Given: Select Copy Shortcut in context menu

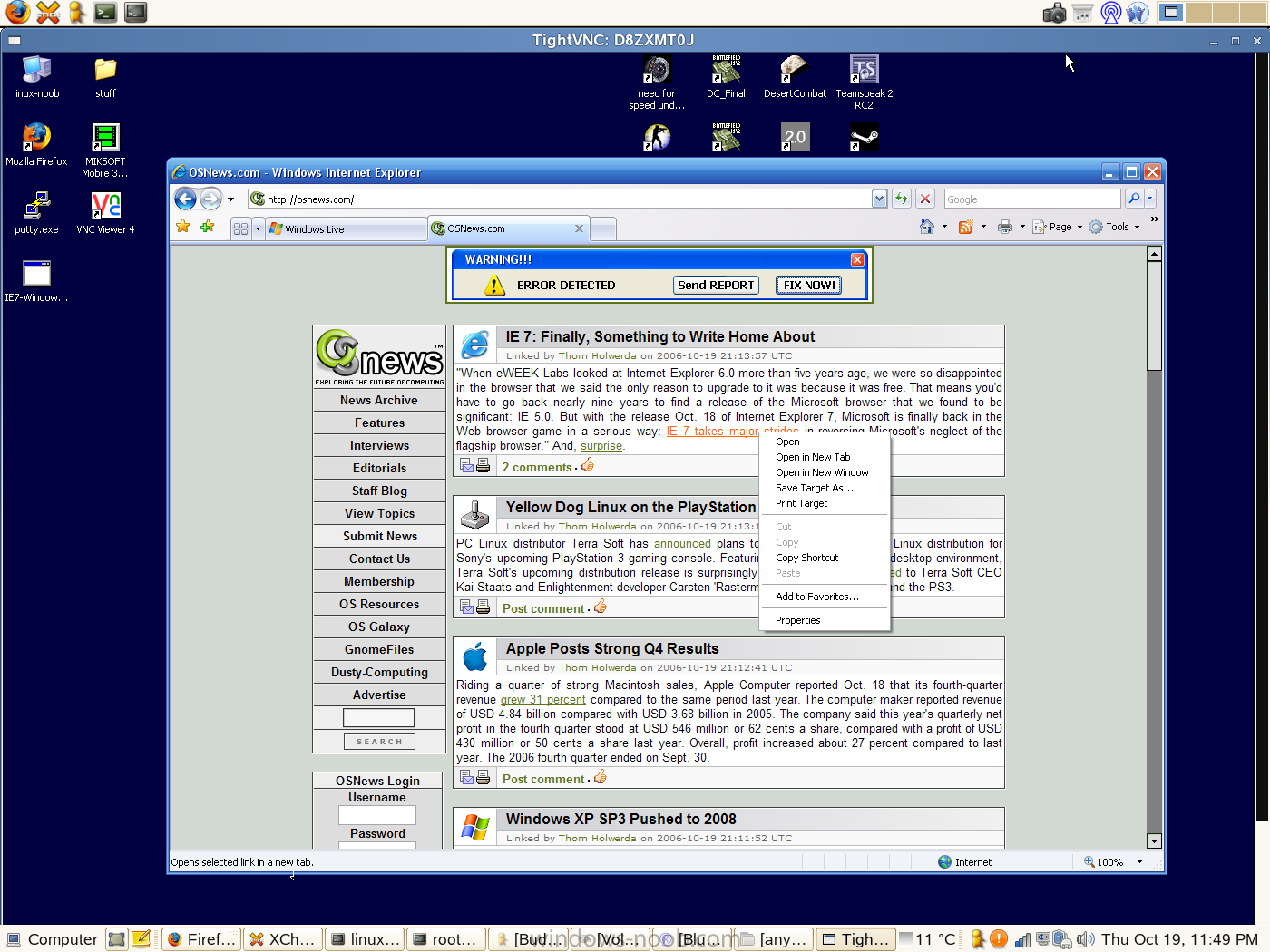Looking at the screenshot, I should pos(824,558).
